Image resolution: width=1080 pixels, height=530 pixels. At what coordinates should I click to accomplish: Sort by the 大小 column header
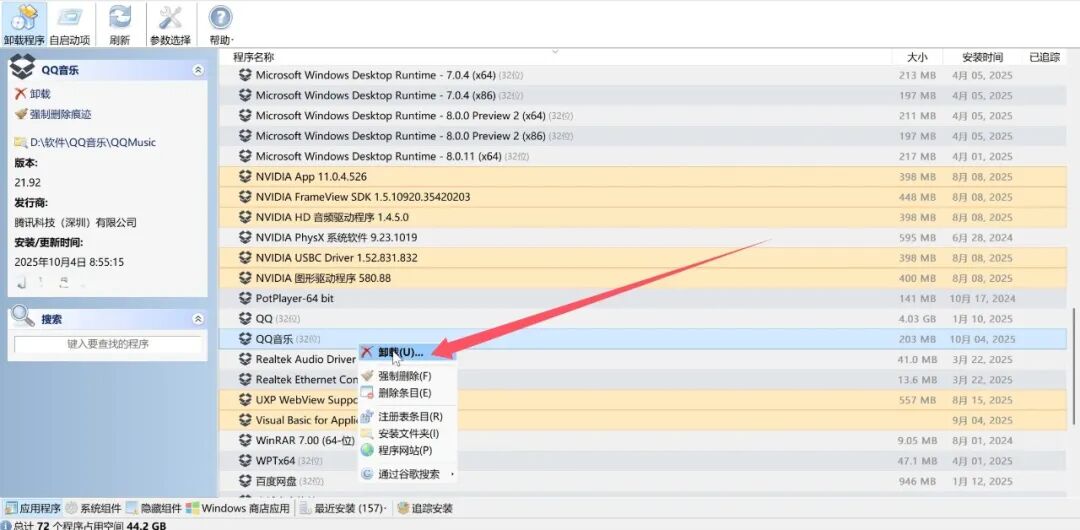[917, 57]
